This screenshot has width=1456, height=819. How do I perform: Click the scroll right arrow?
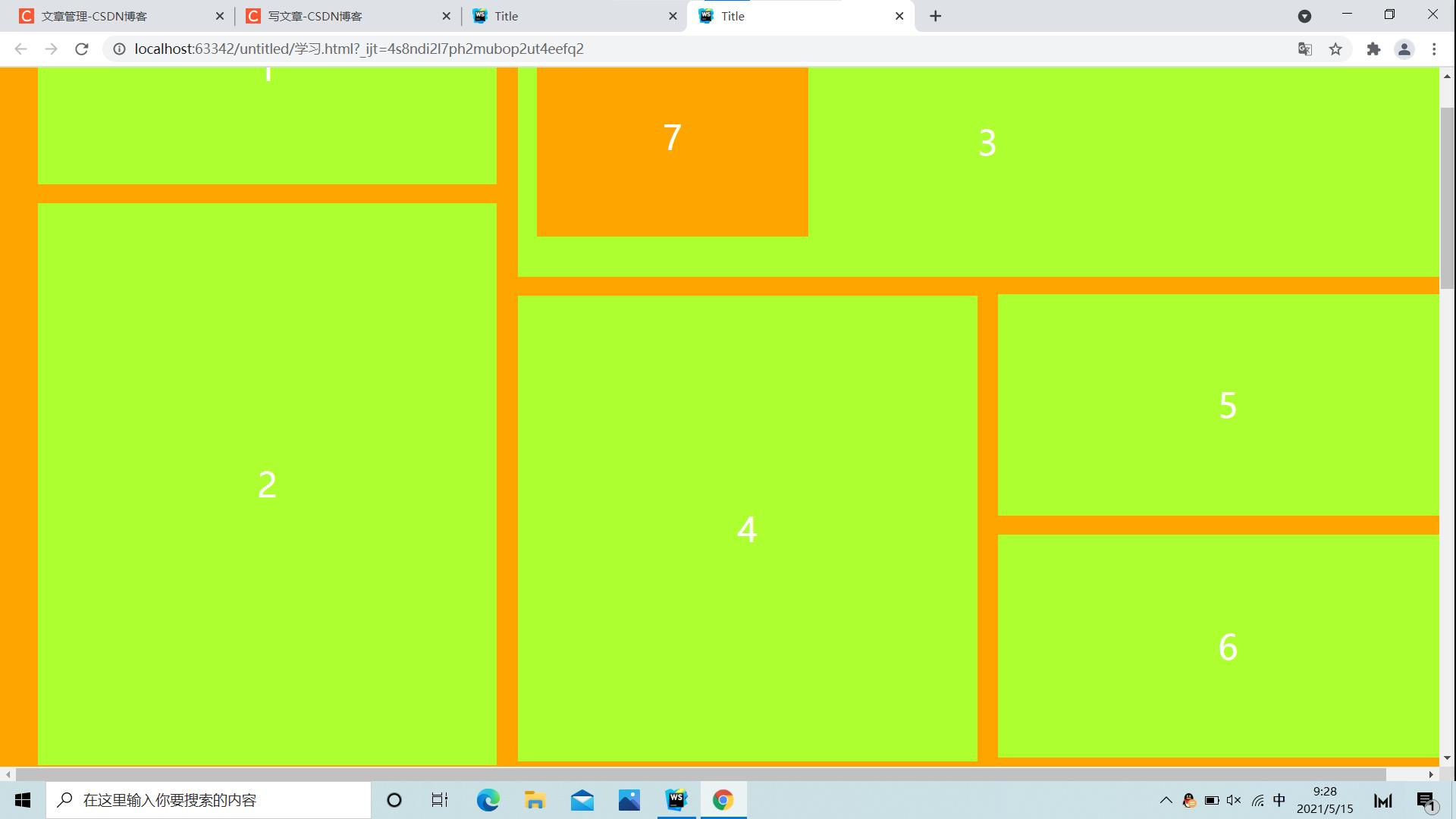tap(1431, 774)
